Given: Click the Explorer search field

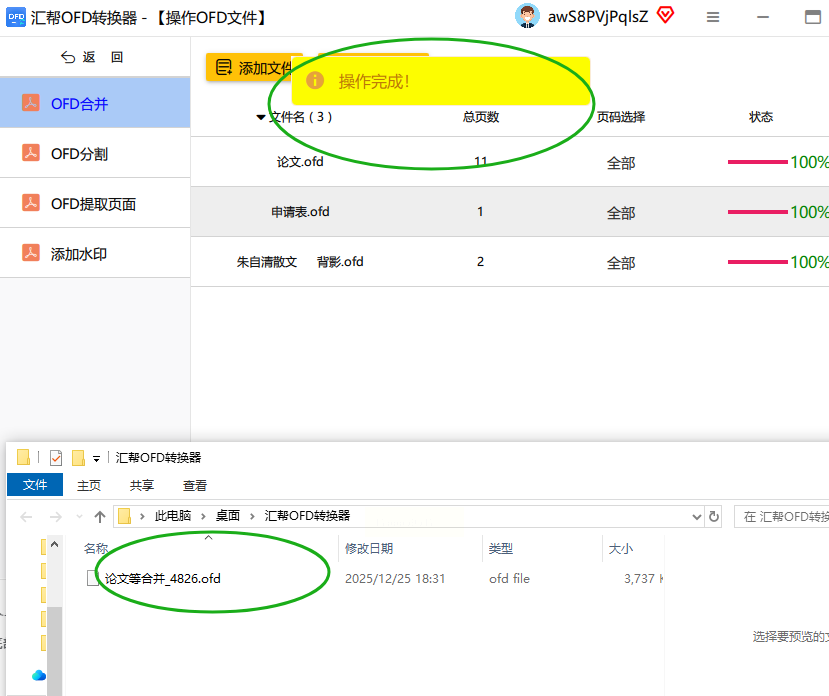Looking at the screenshot, I should tap(782, 517).
